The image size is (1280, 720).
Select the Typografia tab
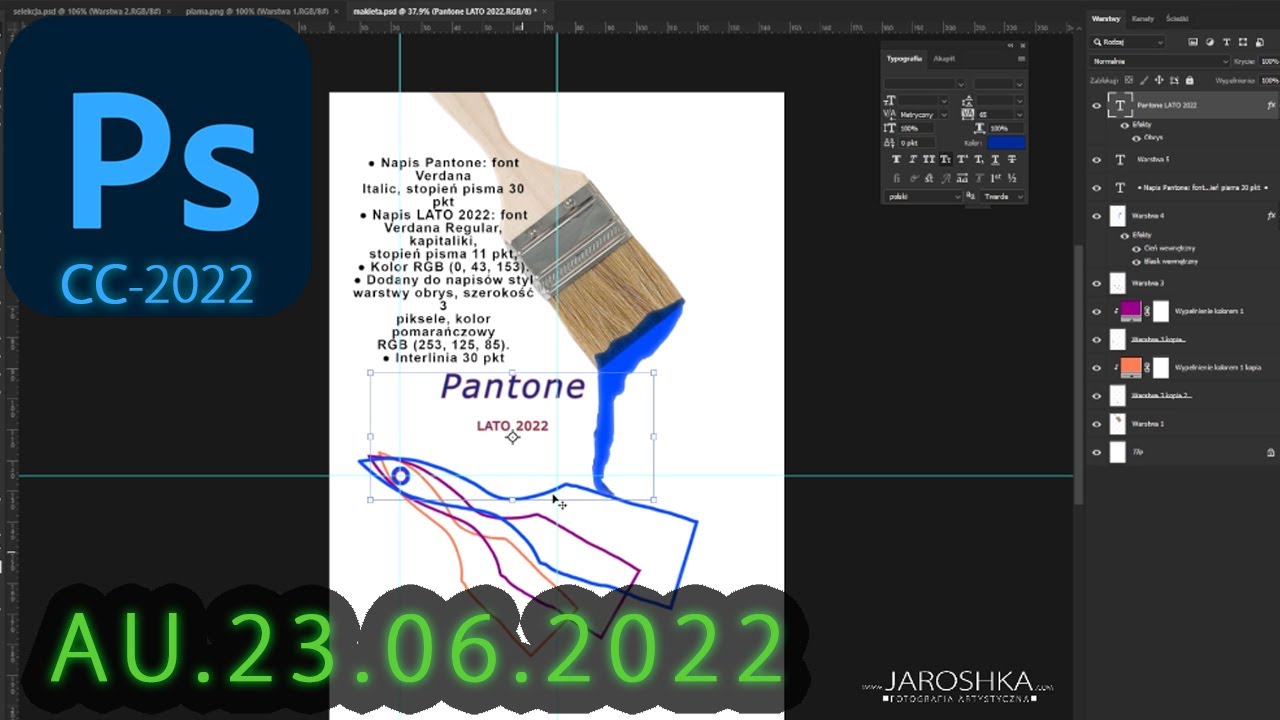[x=904, y=59]
